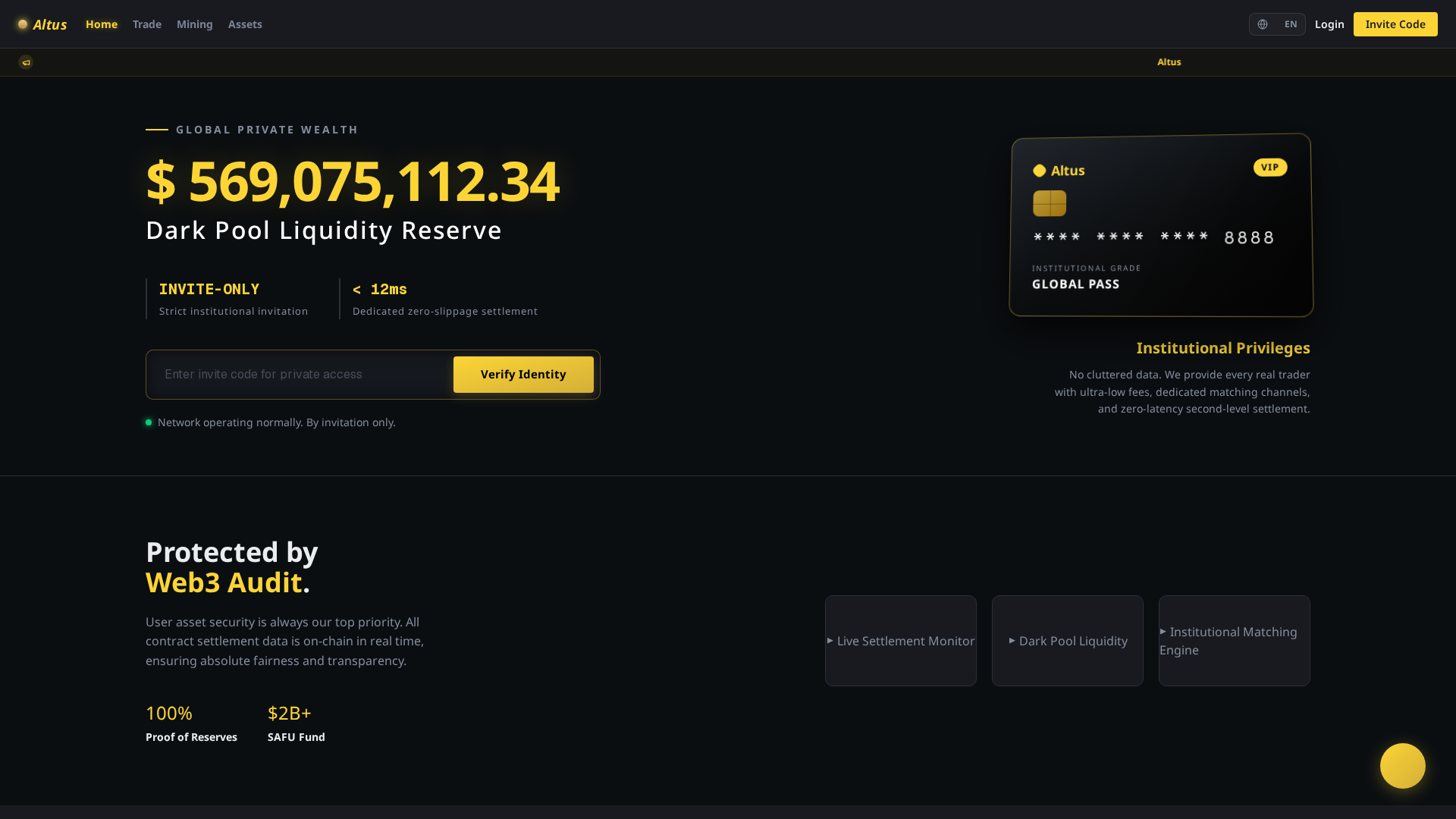
Task: Click the globe language icon
Action: click(1263, 24)
